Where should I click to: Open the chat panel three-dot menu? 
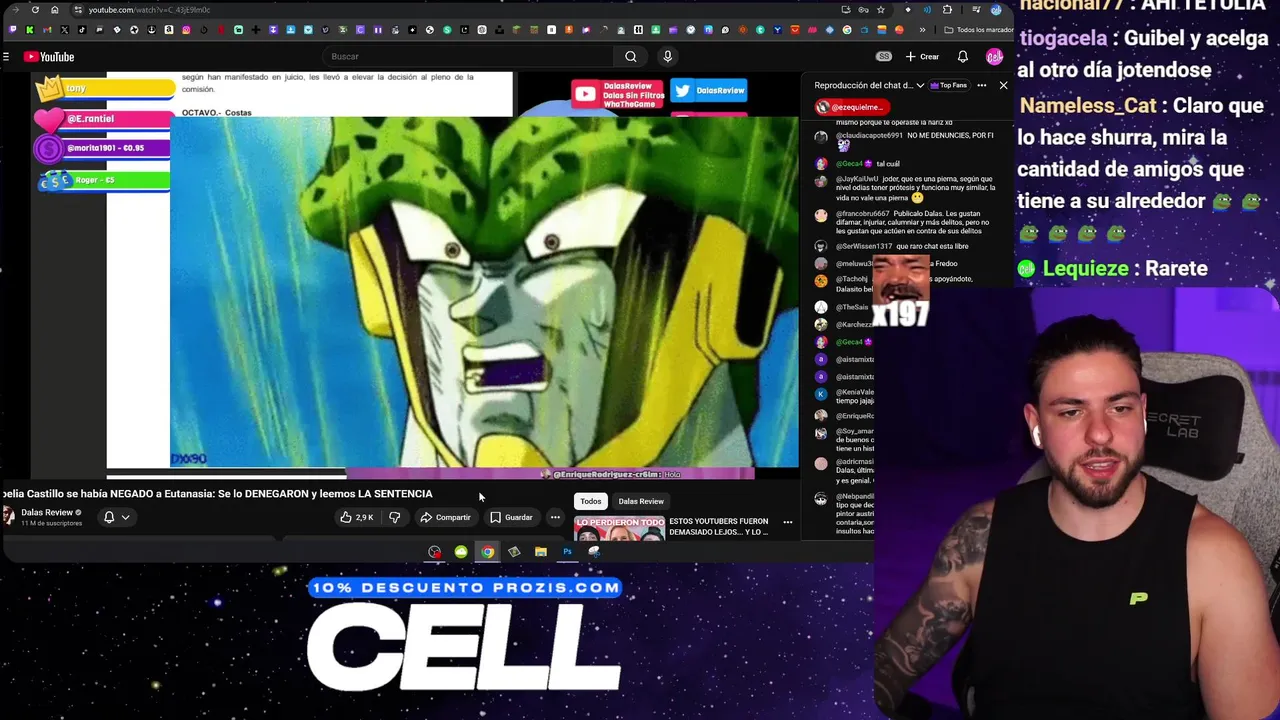click(x=981, y=85)
